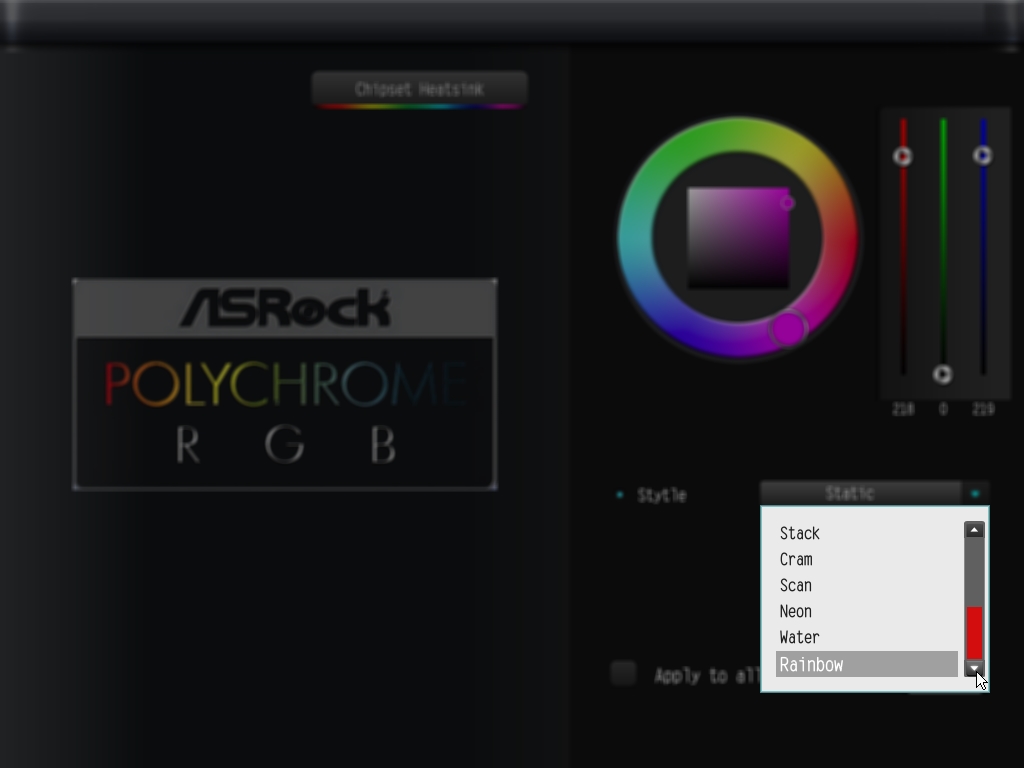1024x768 pixels.
Task: Click the Chipset Heatsink button
Action: [x=419, y=89]
